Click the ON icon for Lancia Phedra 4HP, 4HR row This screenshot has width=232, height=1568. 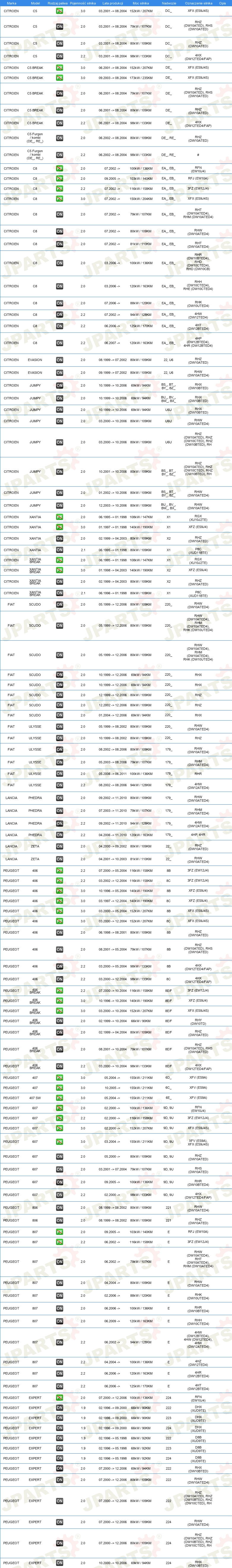tap(60, 835)
